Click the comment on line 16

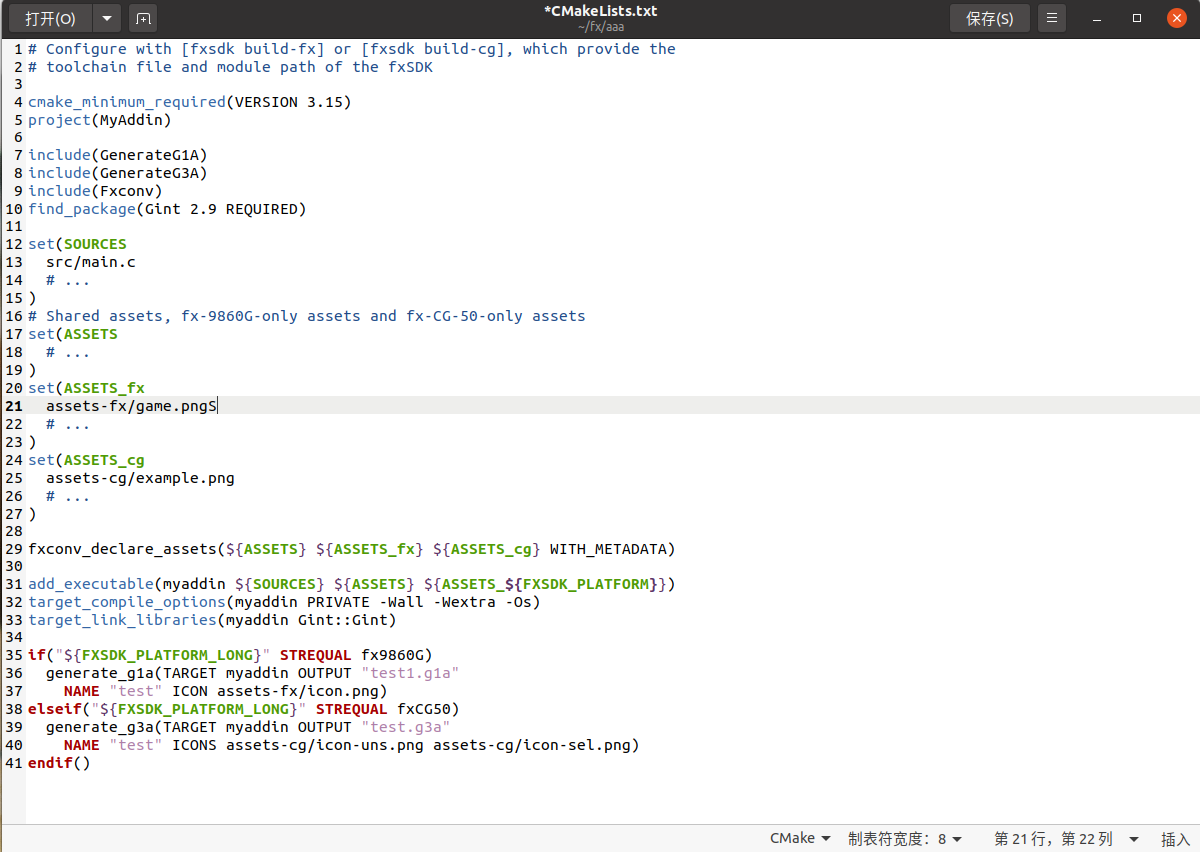pyautogui.click(x=307, y=316)
